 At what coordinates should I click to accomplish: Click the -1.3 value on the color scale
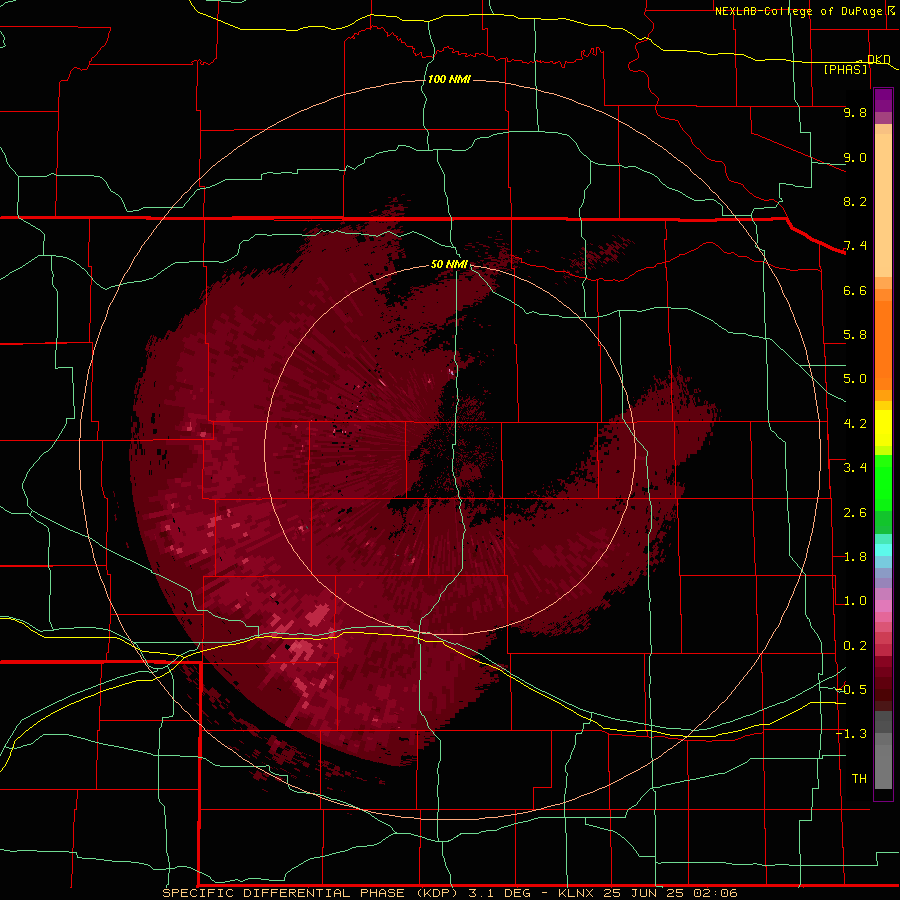coord(851,734)
